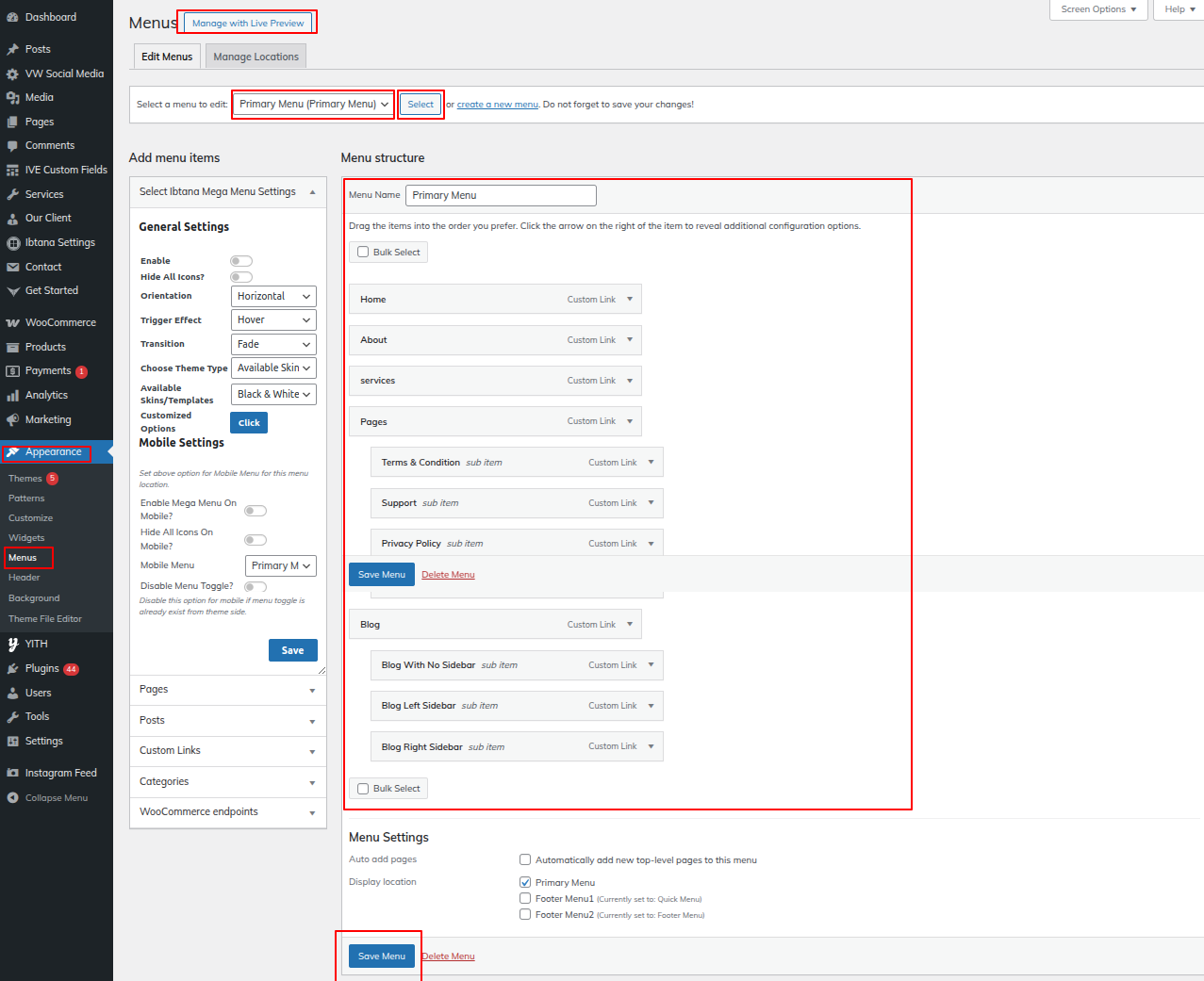Click the Collapse Menu arrow icon

[12, 798]
